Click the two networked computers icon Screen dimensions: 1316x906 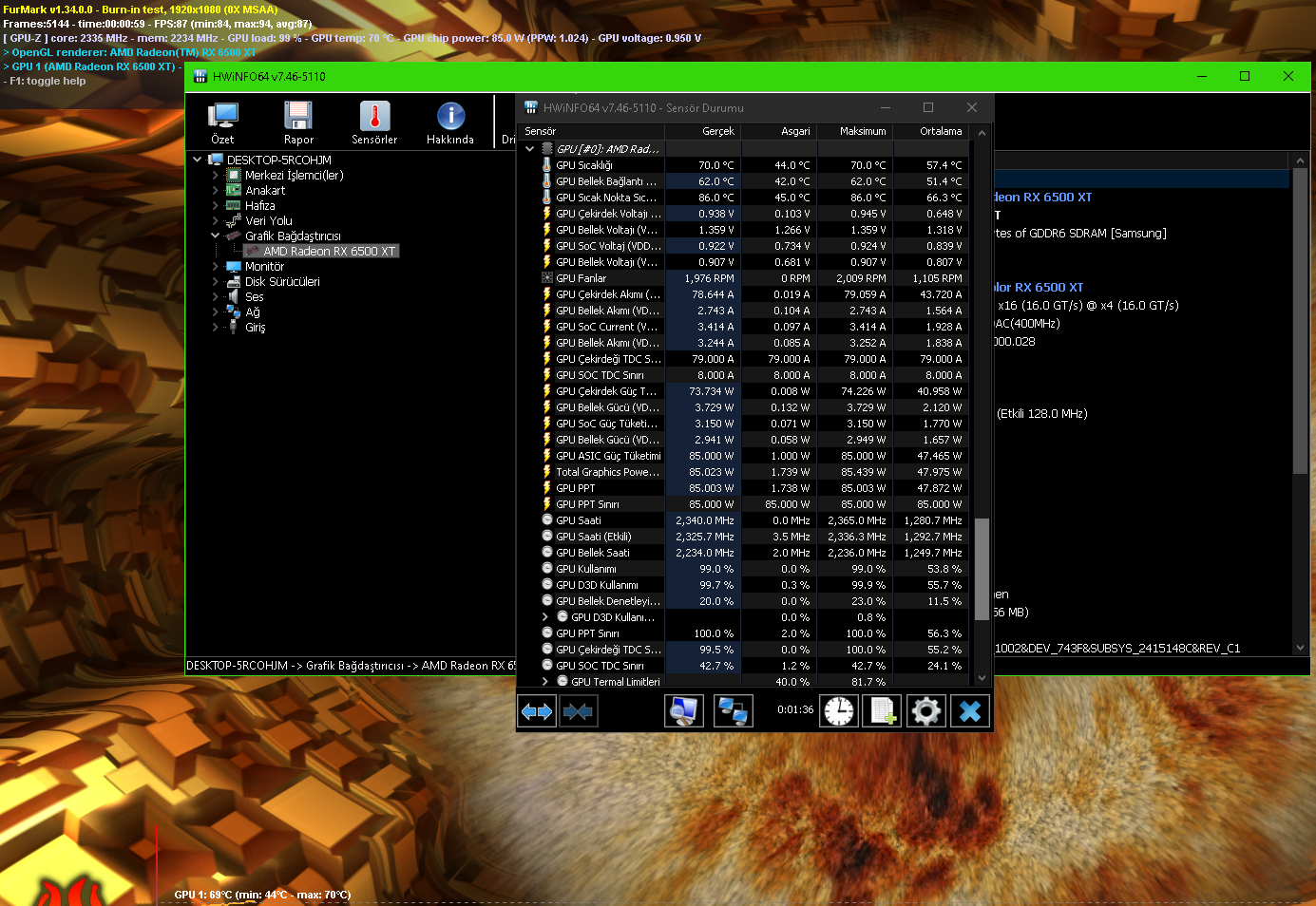[734, 710]
